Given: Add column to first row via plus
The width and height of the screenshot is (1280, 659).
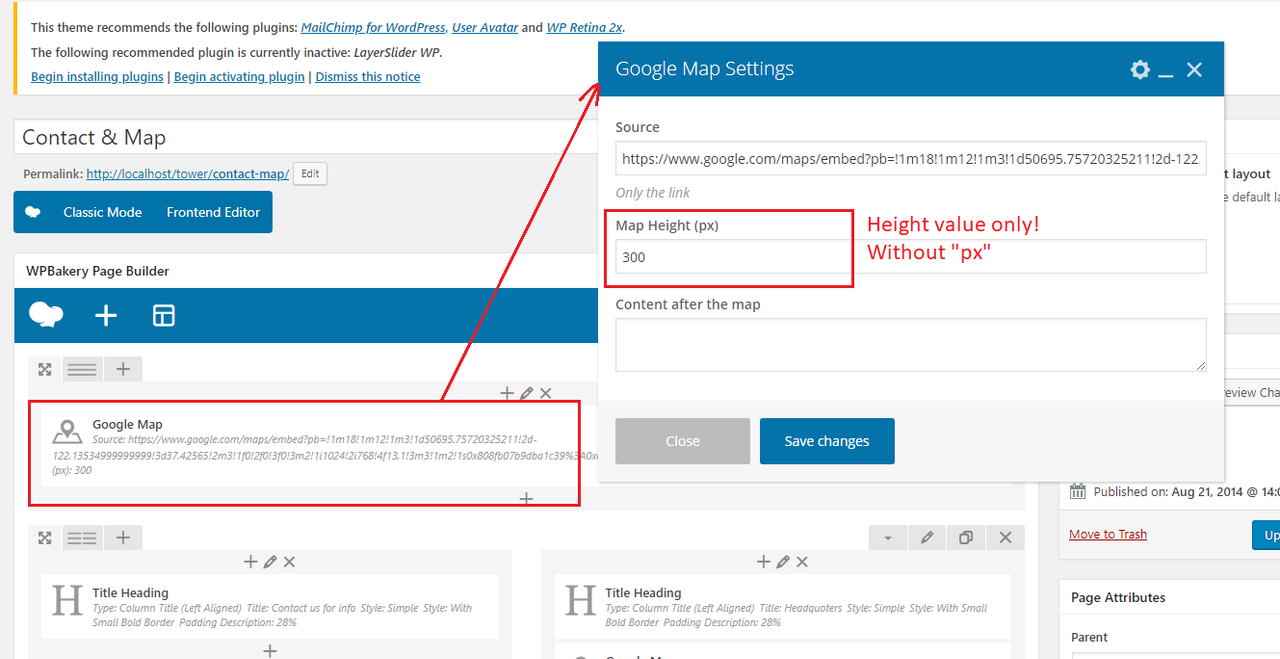Looking at the screenshot, I should [122, 369].
